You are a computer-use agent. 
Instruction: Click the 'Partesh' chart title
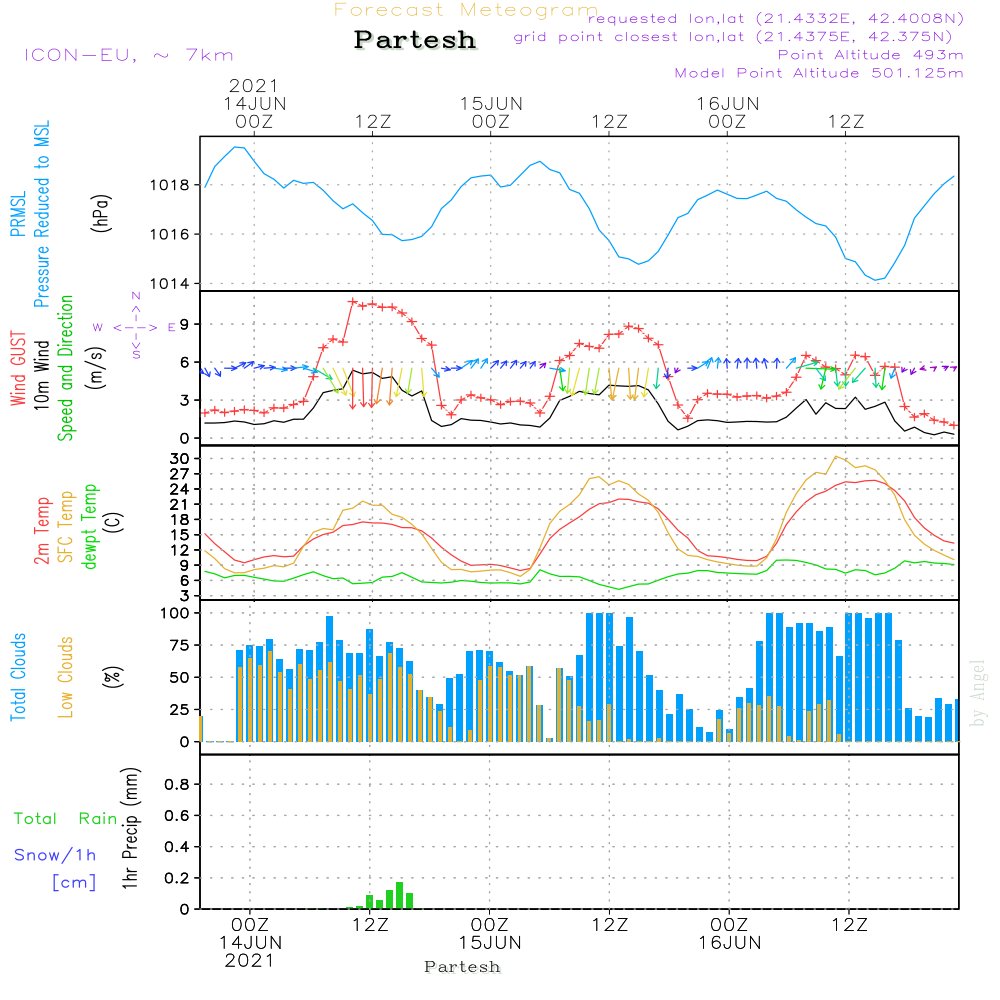coord(415,40)
